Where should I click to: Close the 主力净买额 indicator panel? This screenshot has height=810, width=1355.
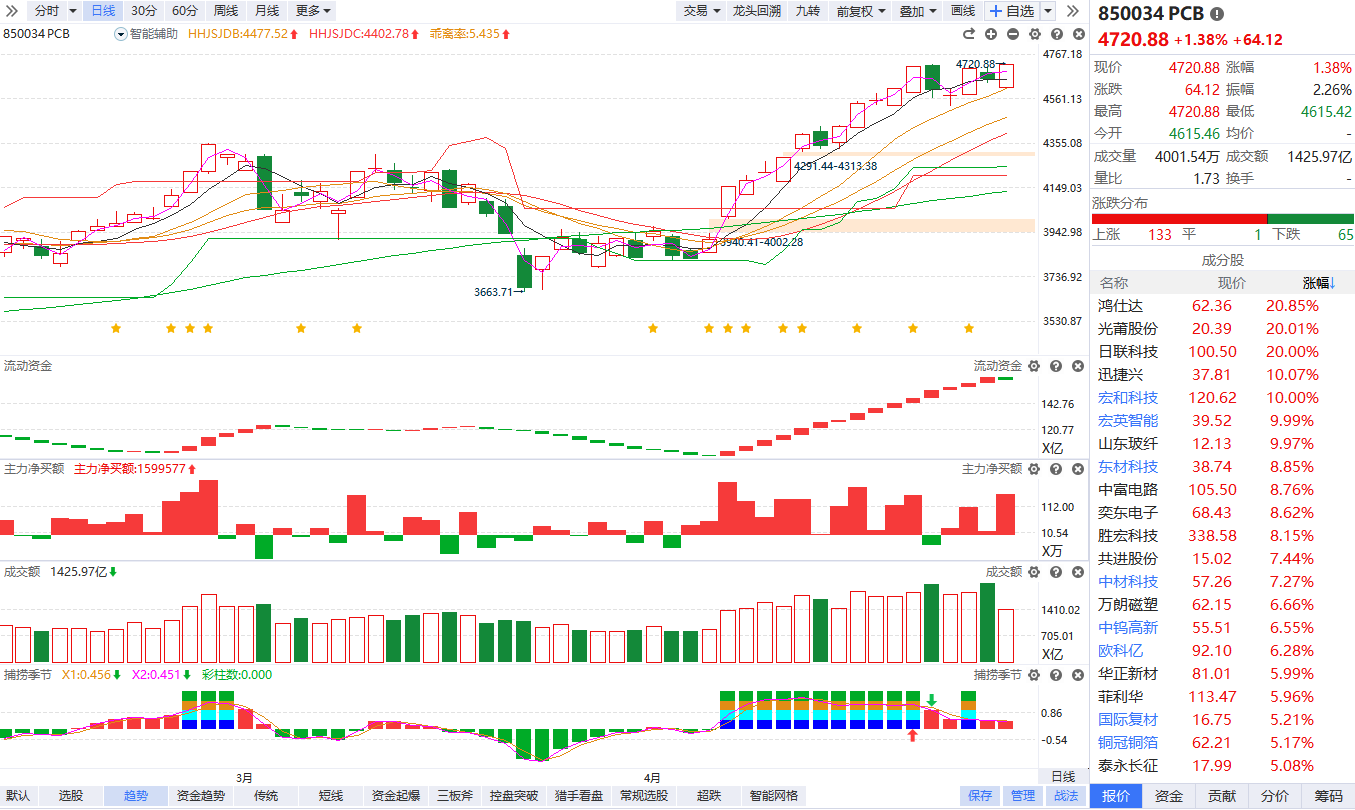(1077, 469)
